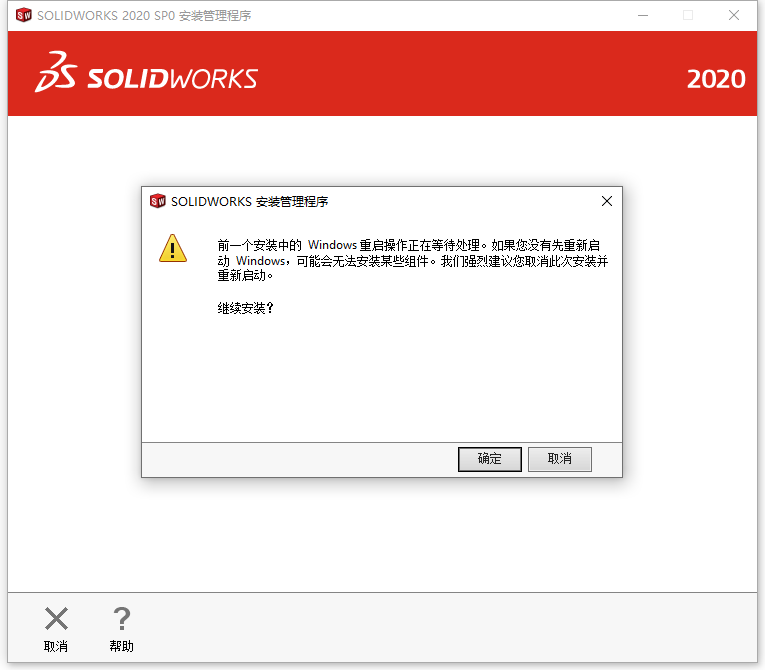Screen dimensions: 765x670
Task: Click the 帮助 label under question mark
Action: click(121, 647)
